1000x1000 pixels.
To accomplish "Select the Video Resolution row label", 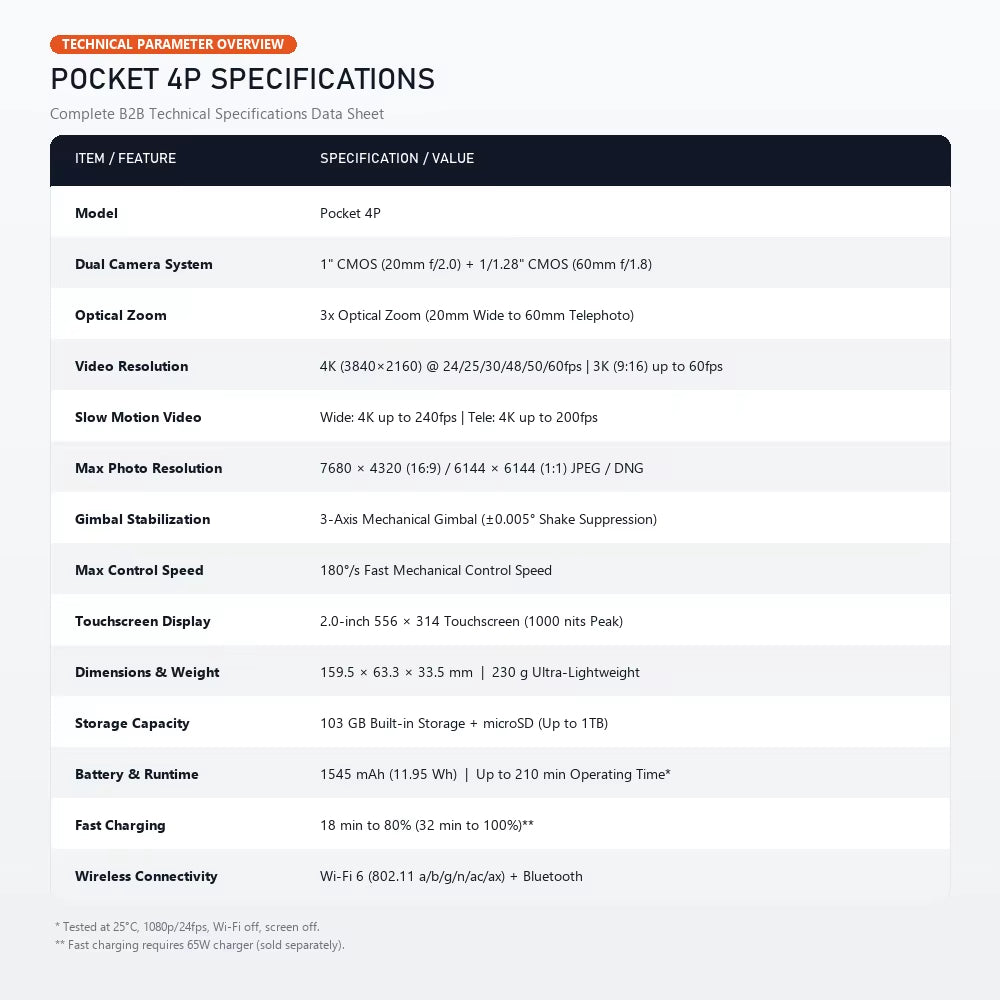I will click(x=131, y=366).
